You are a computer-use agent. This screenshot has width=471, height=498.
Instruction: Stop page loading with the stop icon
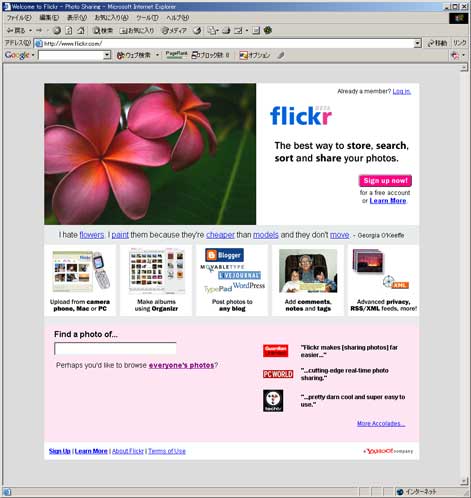point(57,31)
